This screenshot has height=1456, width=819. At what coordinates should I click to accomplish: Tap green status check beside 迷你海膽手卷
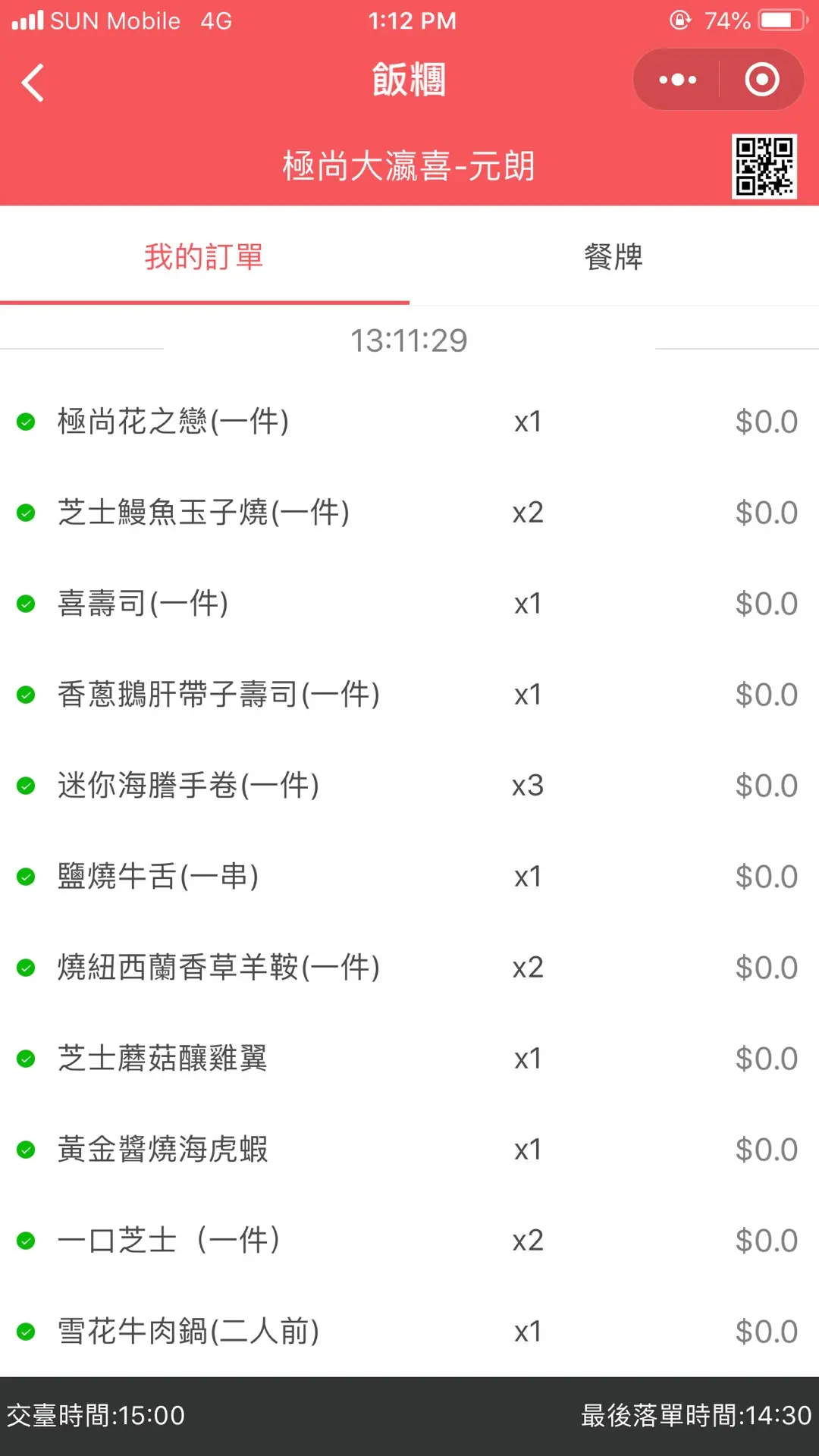(x=26, y=786)
